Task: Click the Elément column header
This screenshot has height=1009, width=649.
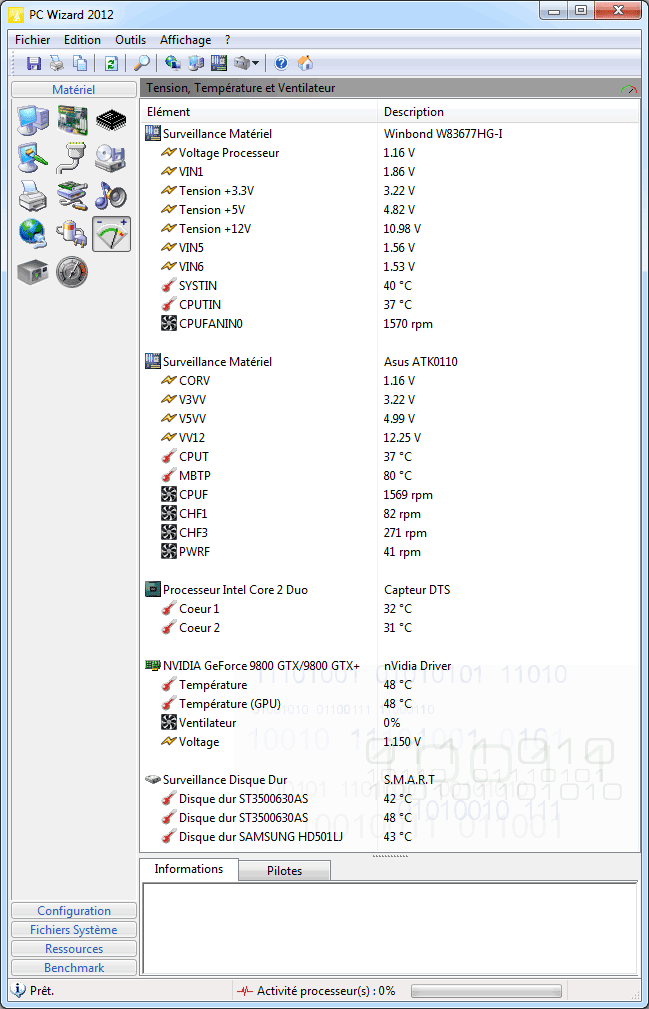Action: (x=259, y=112)
